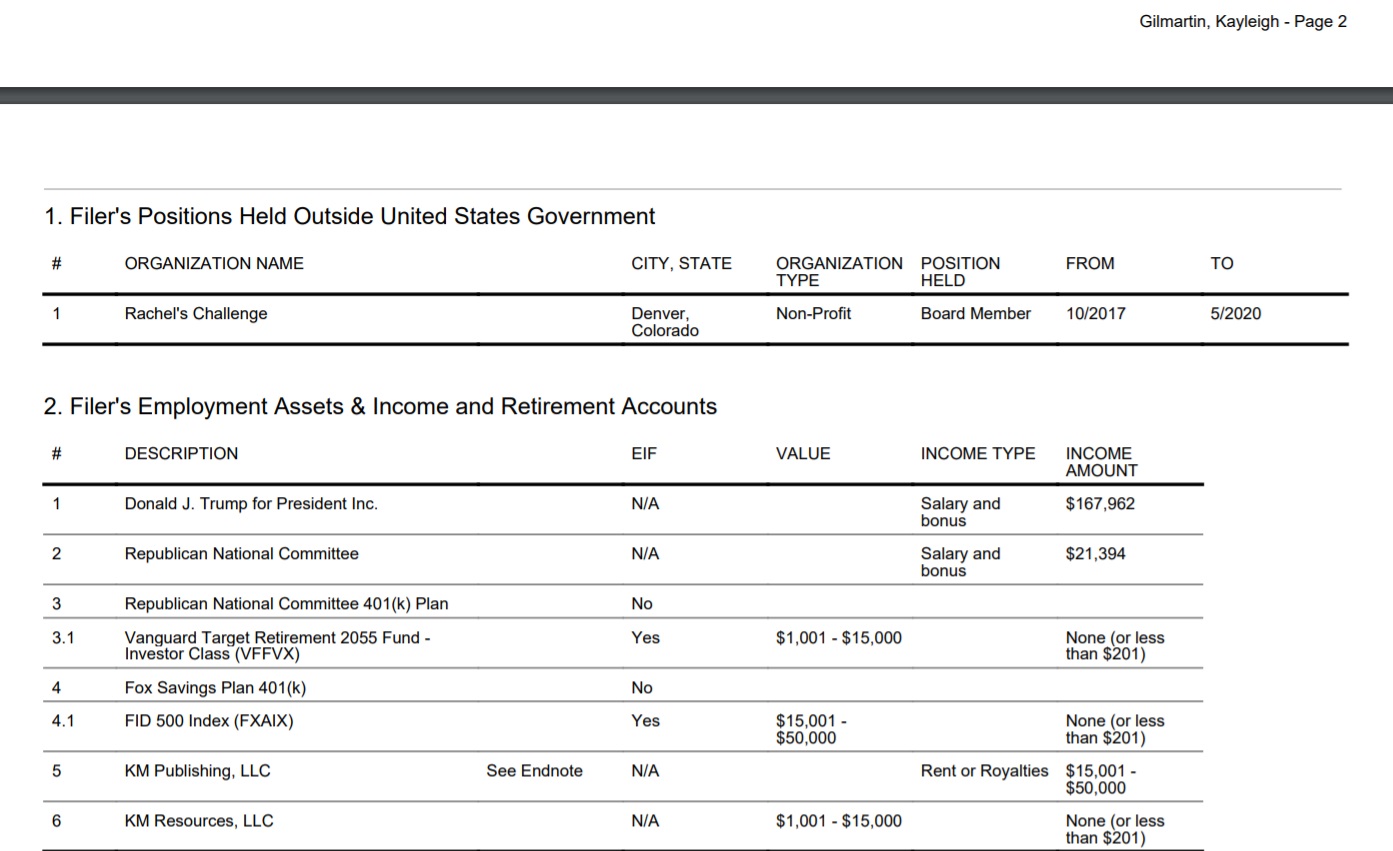Select the 'VALUE' column header

[x=803, y=454]
